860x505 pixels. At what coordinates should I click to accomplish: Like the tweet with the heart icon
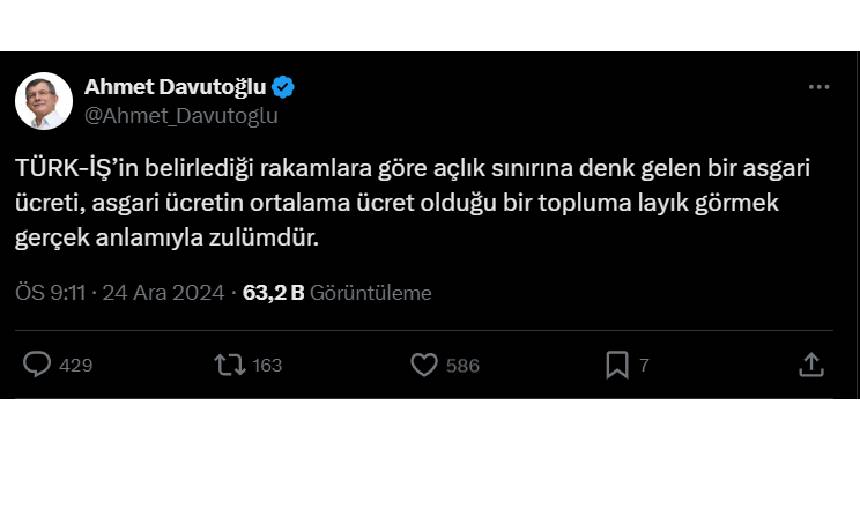tap(424, 365)
